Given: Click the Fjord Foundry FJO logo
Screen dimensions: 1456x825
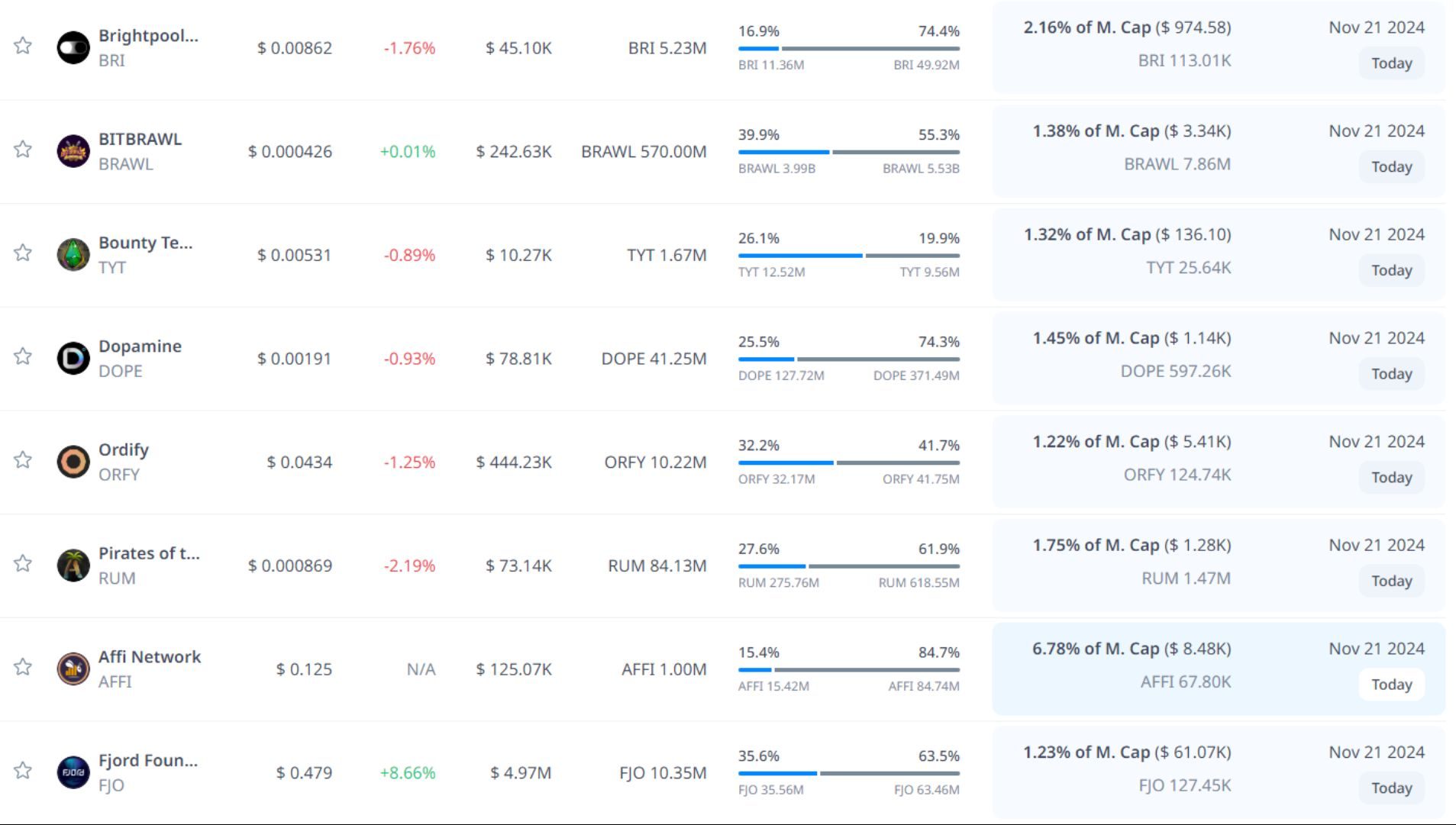Looking at the screenshot, I should pyautogui.click(x=73, y=772).
